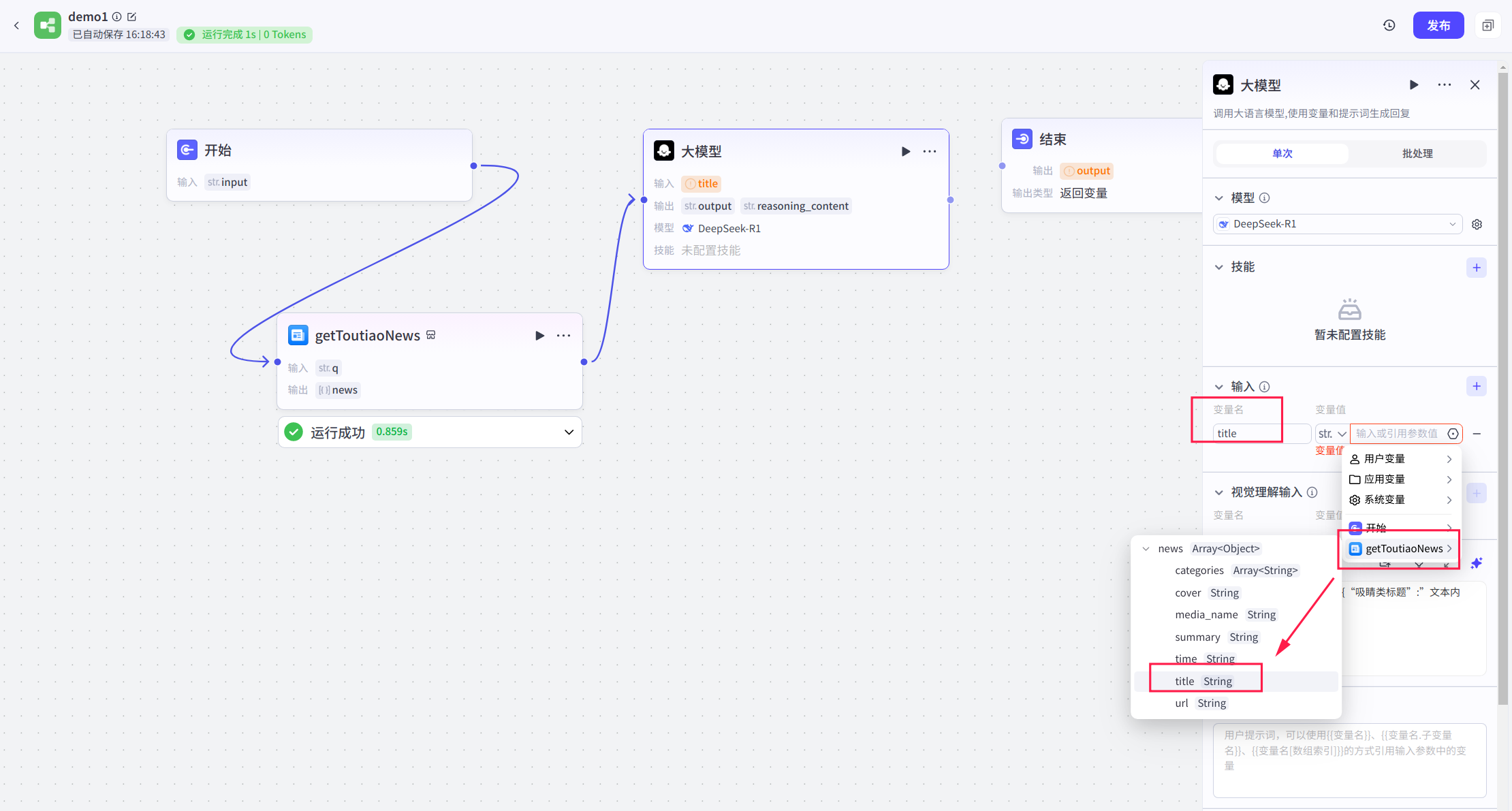Remove the title input row minus icon
This screenshot has width=1512, height=811.
[x=1477, y=434]
